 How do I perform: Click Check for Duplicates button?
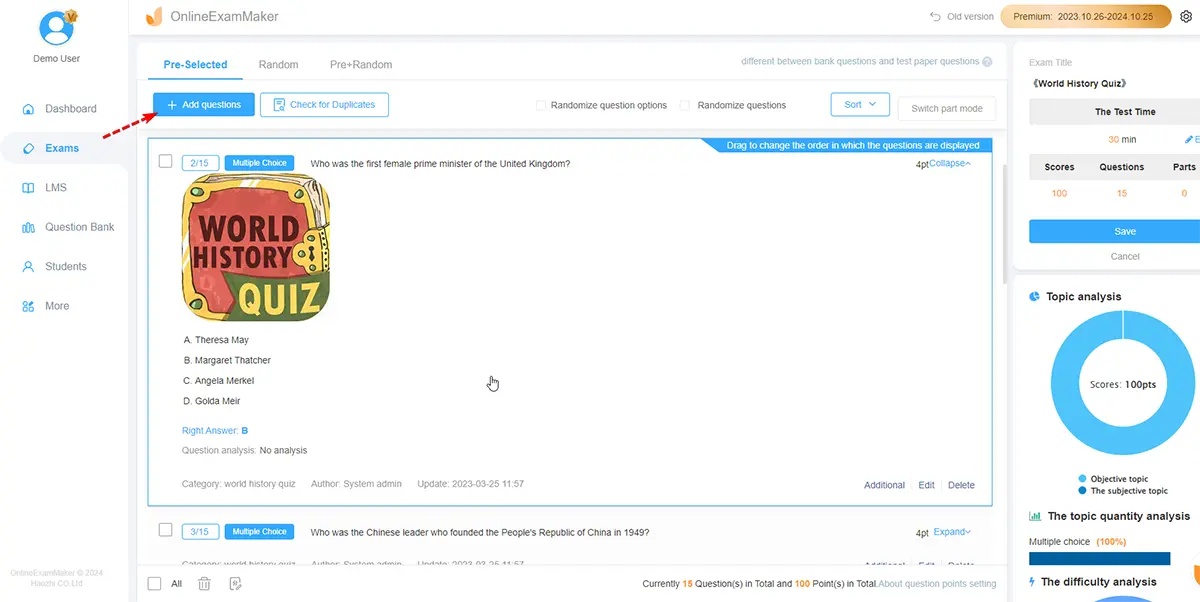[x=324, y=105]
